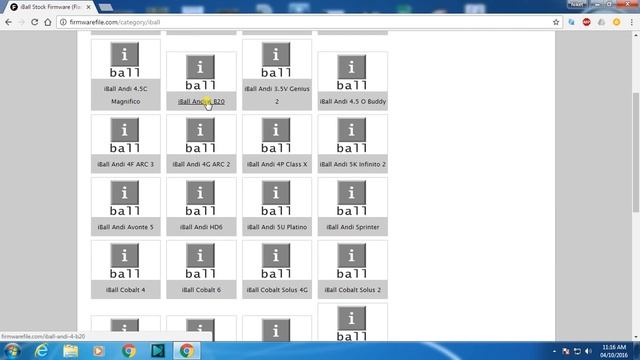Click iBall logo above Andi 4P Class X

click(276, 135)
